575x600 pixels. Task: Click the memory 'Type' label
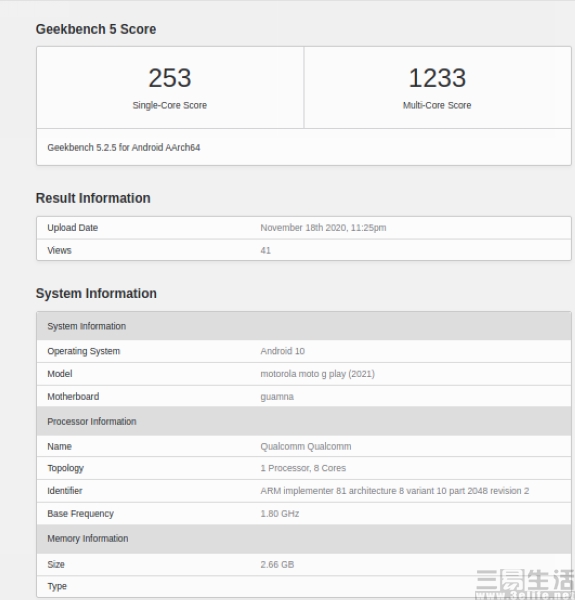point(57,586)
